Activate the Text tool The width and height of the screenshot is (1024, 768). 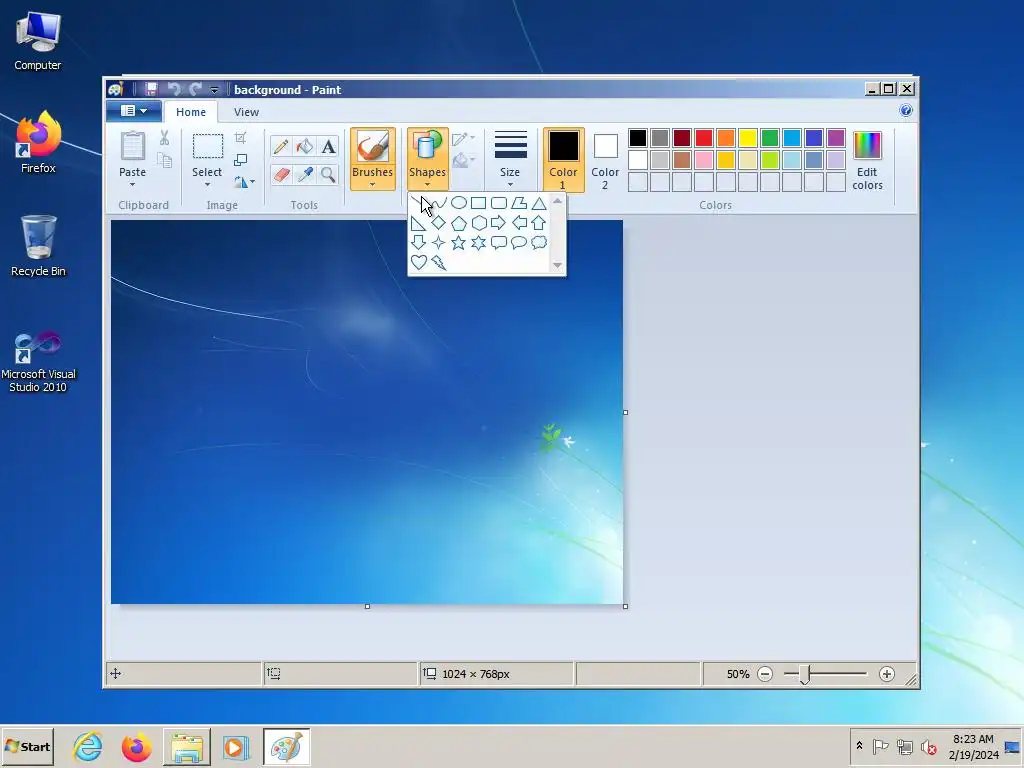(328, 146)
